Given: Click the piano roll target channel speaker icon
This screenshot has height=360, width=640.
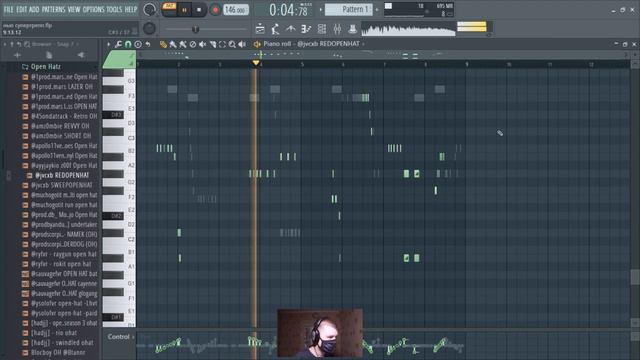Looking at the screenshot, I should [x=257, y=44].
